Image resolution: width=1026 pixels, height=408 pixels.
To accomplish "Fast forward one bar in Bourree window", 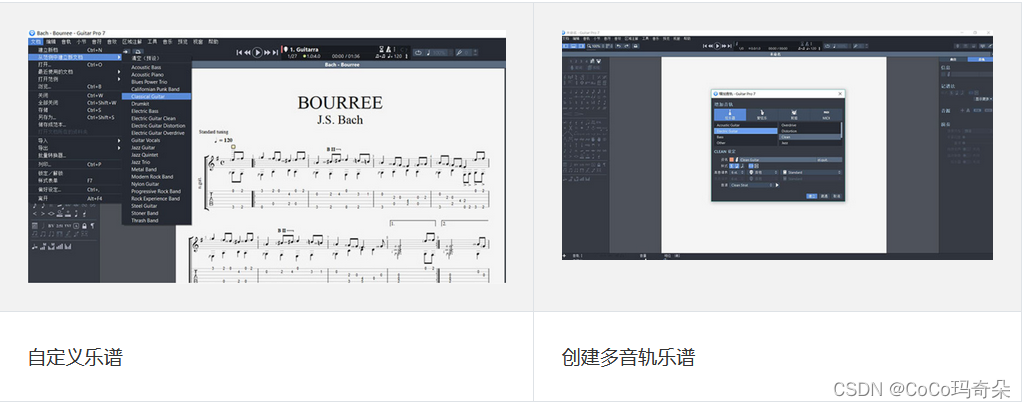I will click(x=267, y=52).
